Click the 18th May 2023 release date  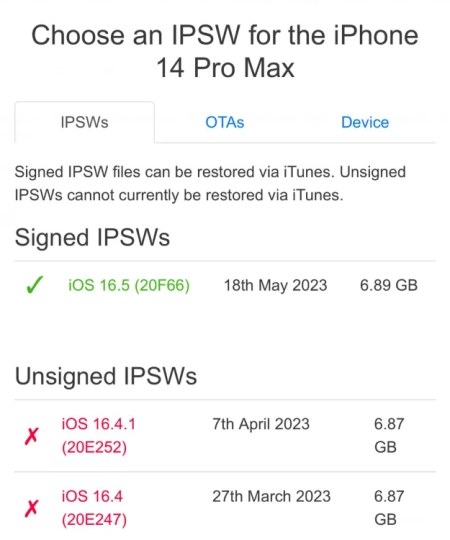[275, 285]
